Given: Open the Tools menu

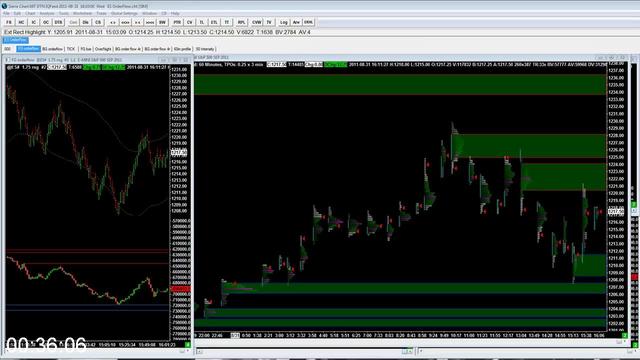Looking at the screenshot, I should pos(64,13).
